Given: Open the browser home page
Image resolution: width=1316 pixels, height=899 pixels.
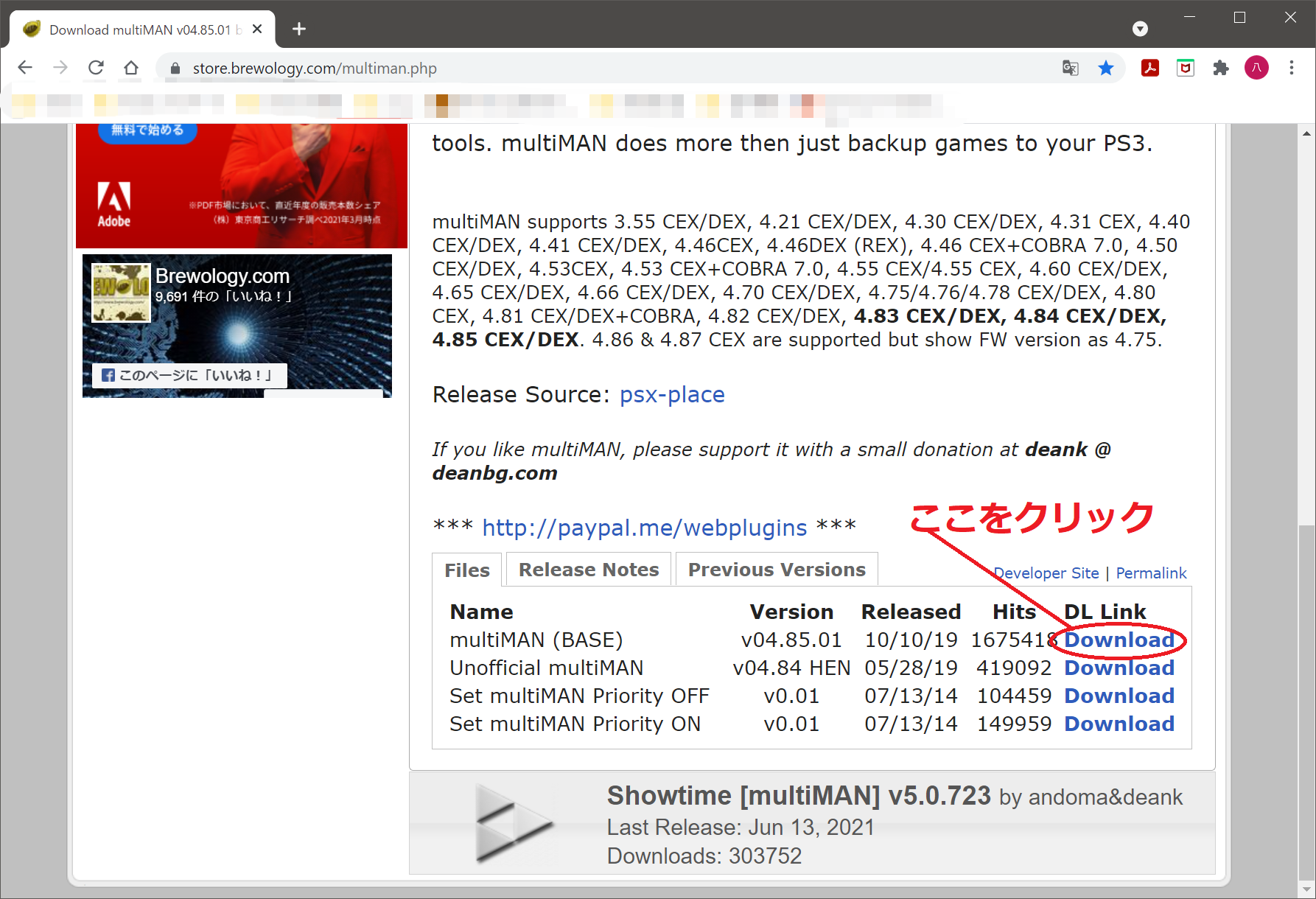Looking at the screenshot, I should point(131,68).
